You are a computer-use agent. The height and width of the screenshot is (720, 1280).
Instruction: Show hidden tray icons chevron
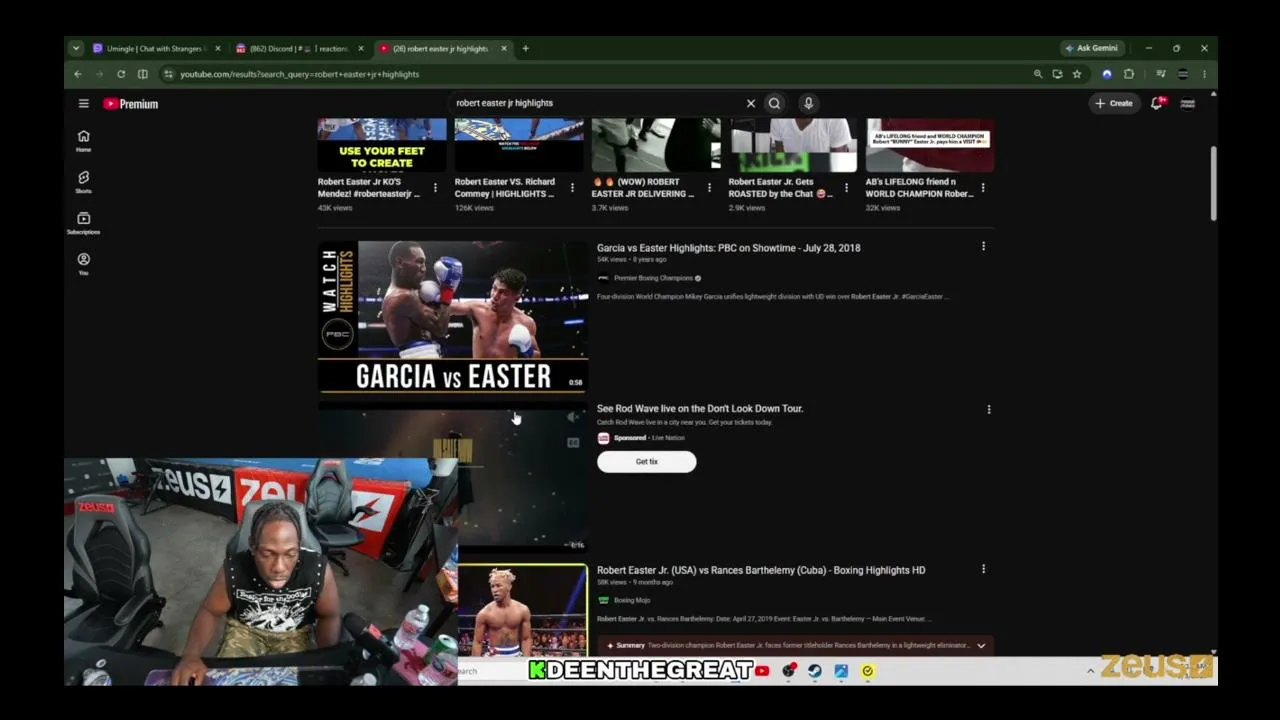pos(1090,671)
